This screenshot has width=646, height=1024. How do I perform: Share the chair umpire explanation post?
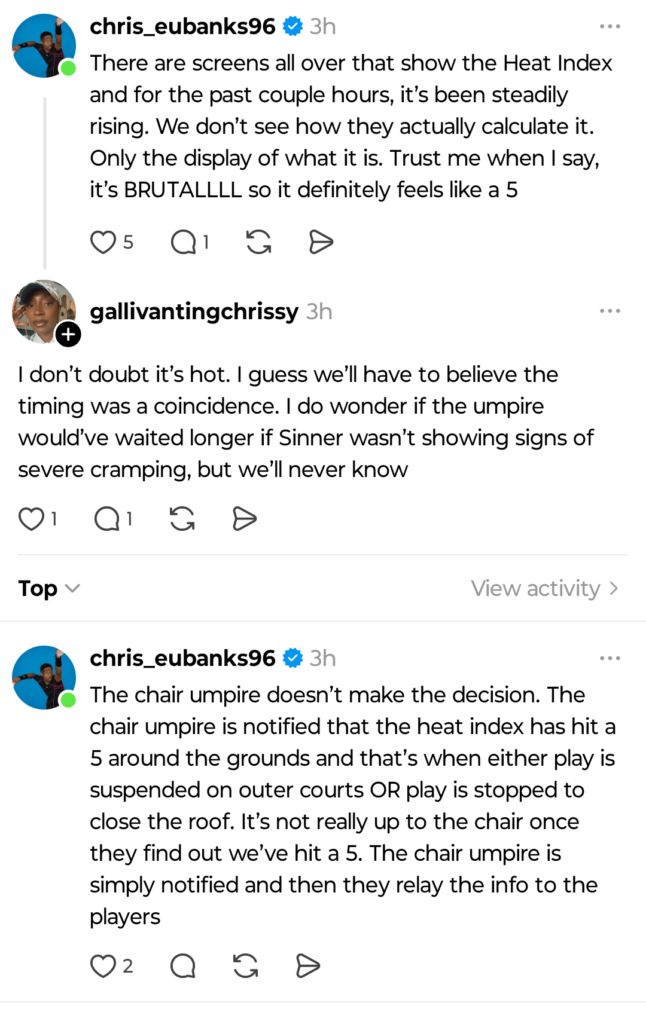[x=307, y=966]
